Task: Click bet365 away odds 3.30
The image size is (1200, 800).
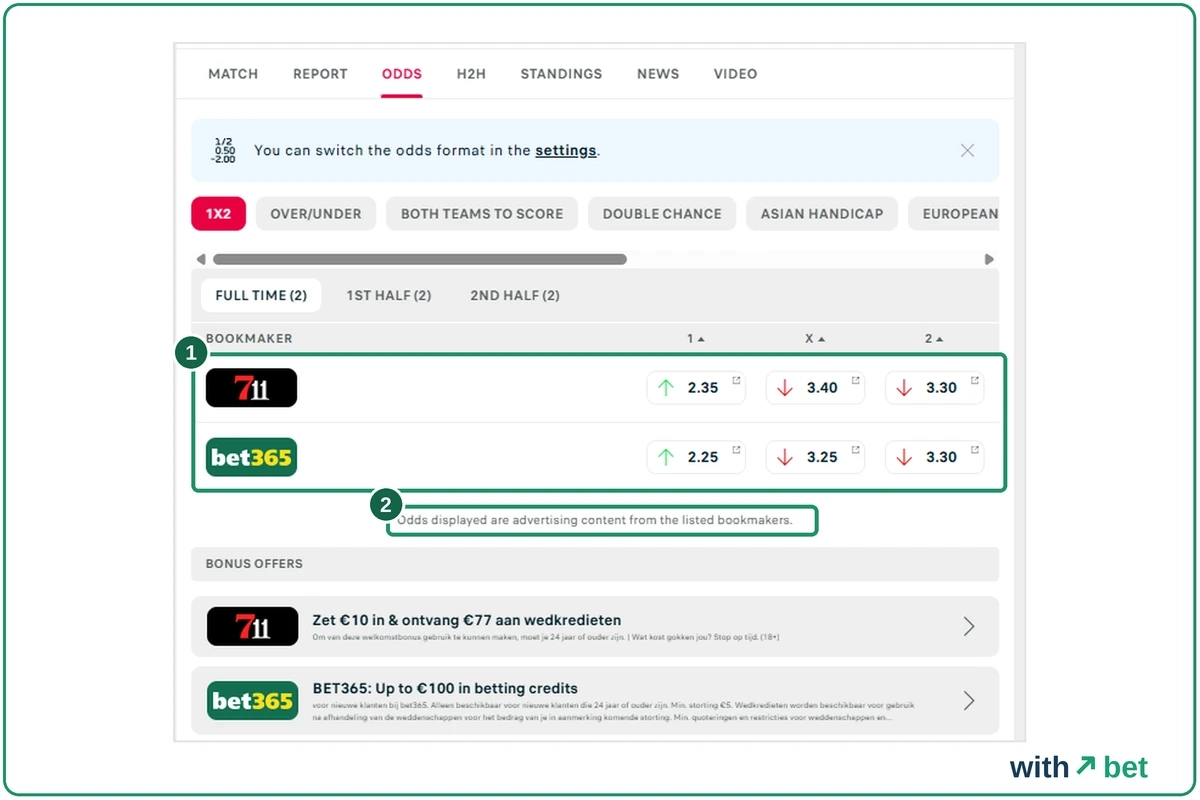Action: [x=934, y=457]
